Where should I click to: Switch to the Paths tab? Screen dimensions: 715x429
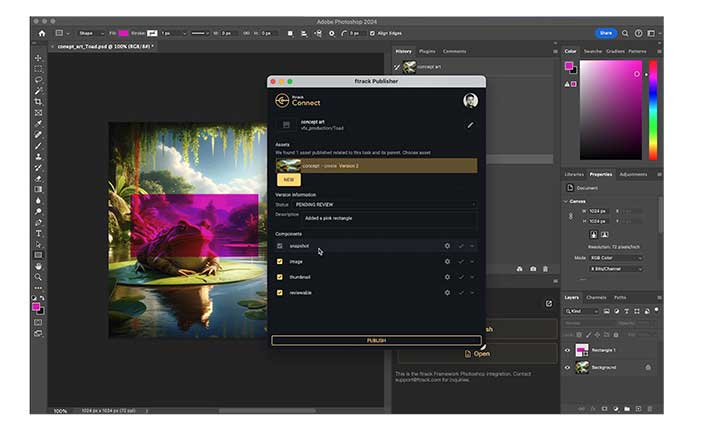(x=620, y=298)
